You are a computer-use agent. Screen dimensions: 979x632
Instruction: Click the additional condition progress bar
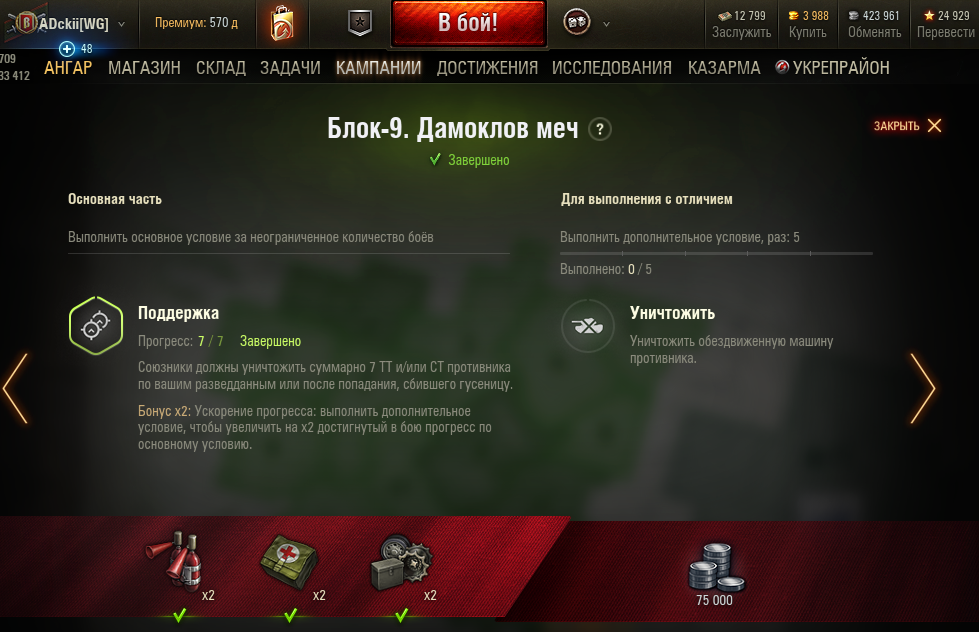tap(716, 254)
